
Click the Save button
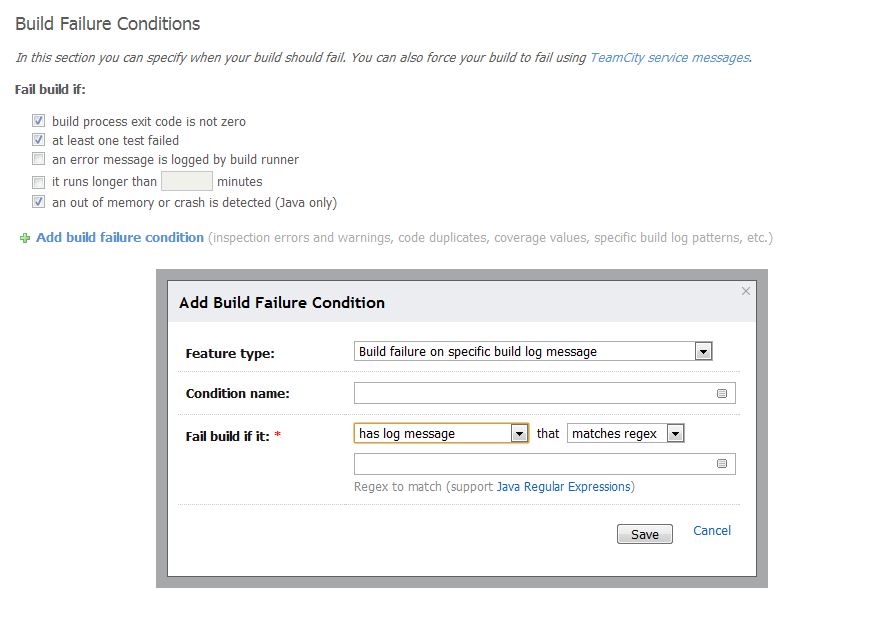(645, 534)
